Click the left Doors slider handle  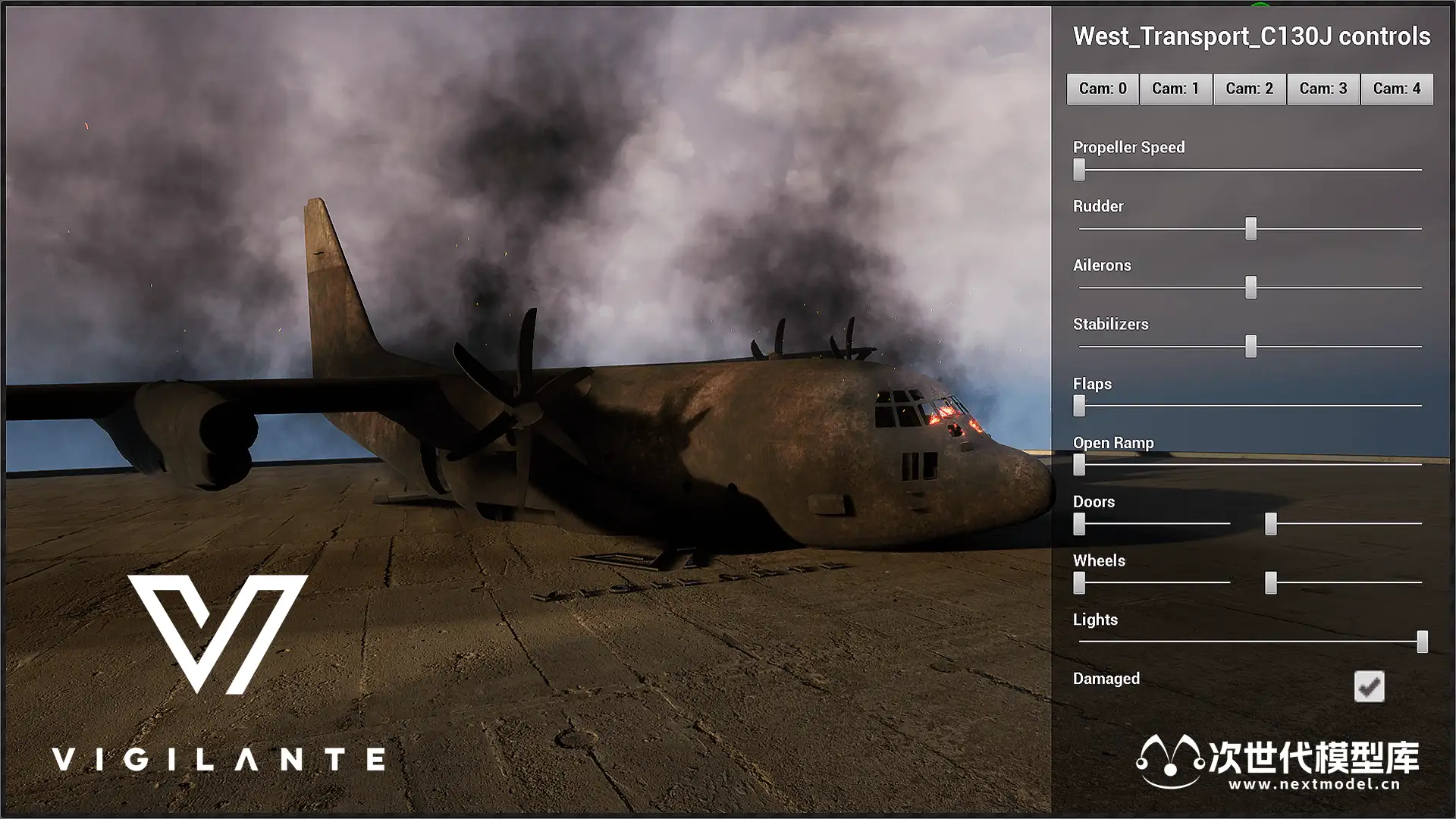pyautogui.click(x=1079, y=523)
